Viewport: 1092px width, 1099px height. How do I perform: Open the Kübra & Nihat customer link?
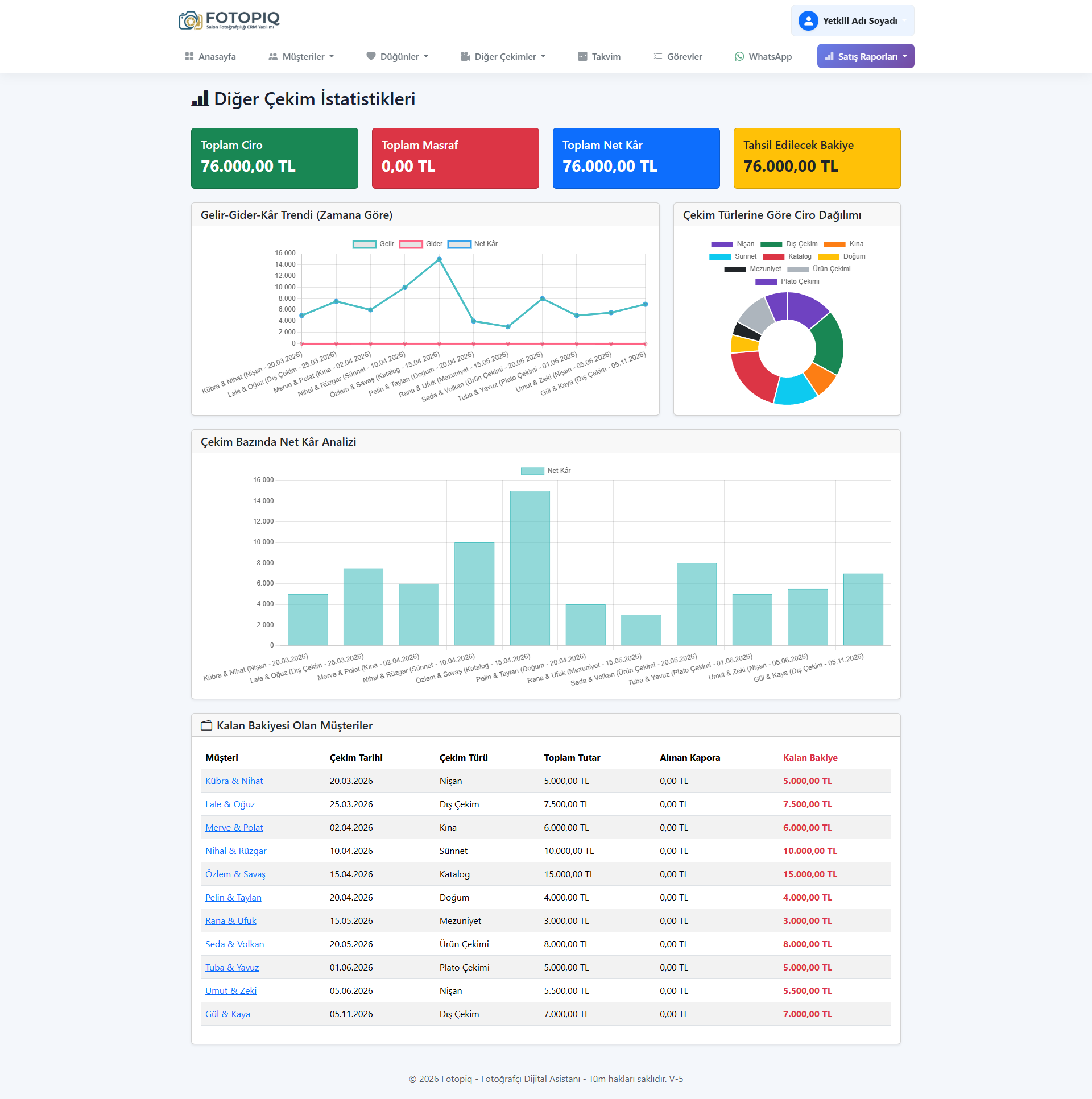[x=234, y=781]
